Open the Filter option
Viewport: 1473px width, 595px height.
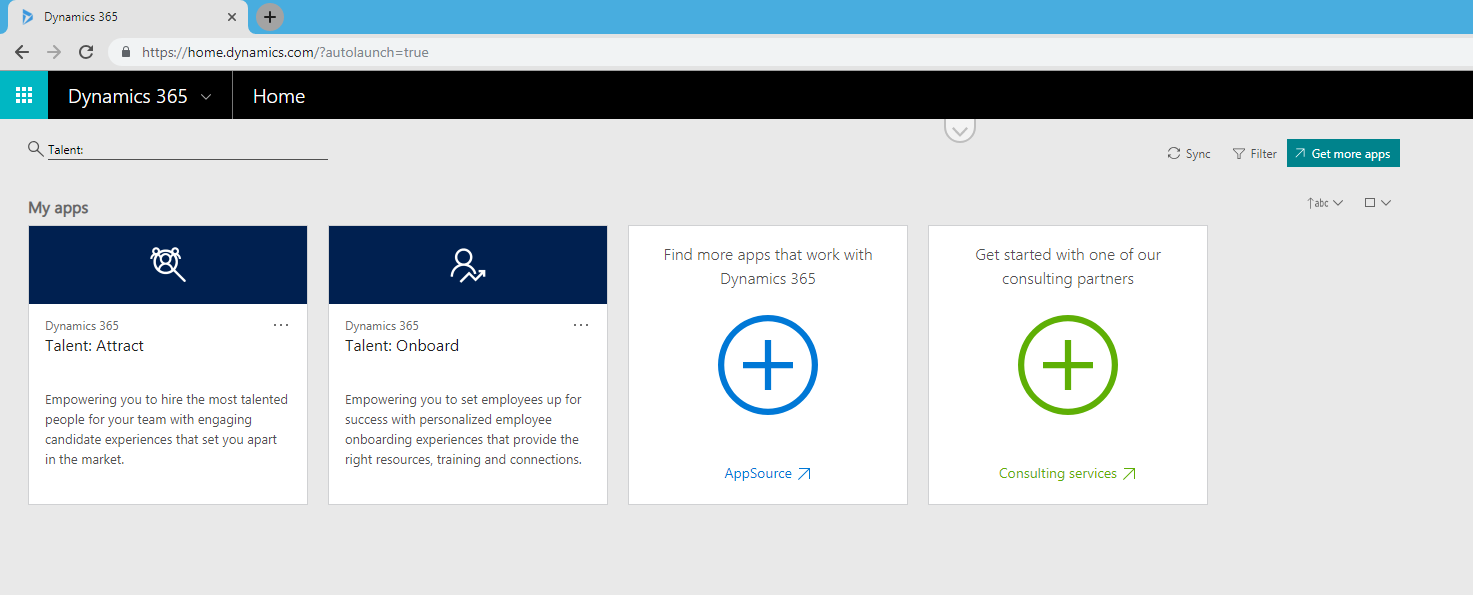(x=1255, y=154)
